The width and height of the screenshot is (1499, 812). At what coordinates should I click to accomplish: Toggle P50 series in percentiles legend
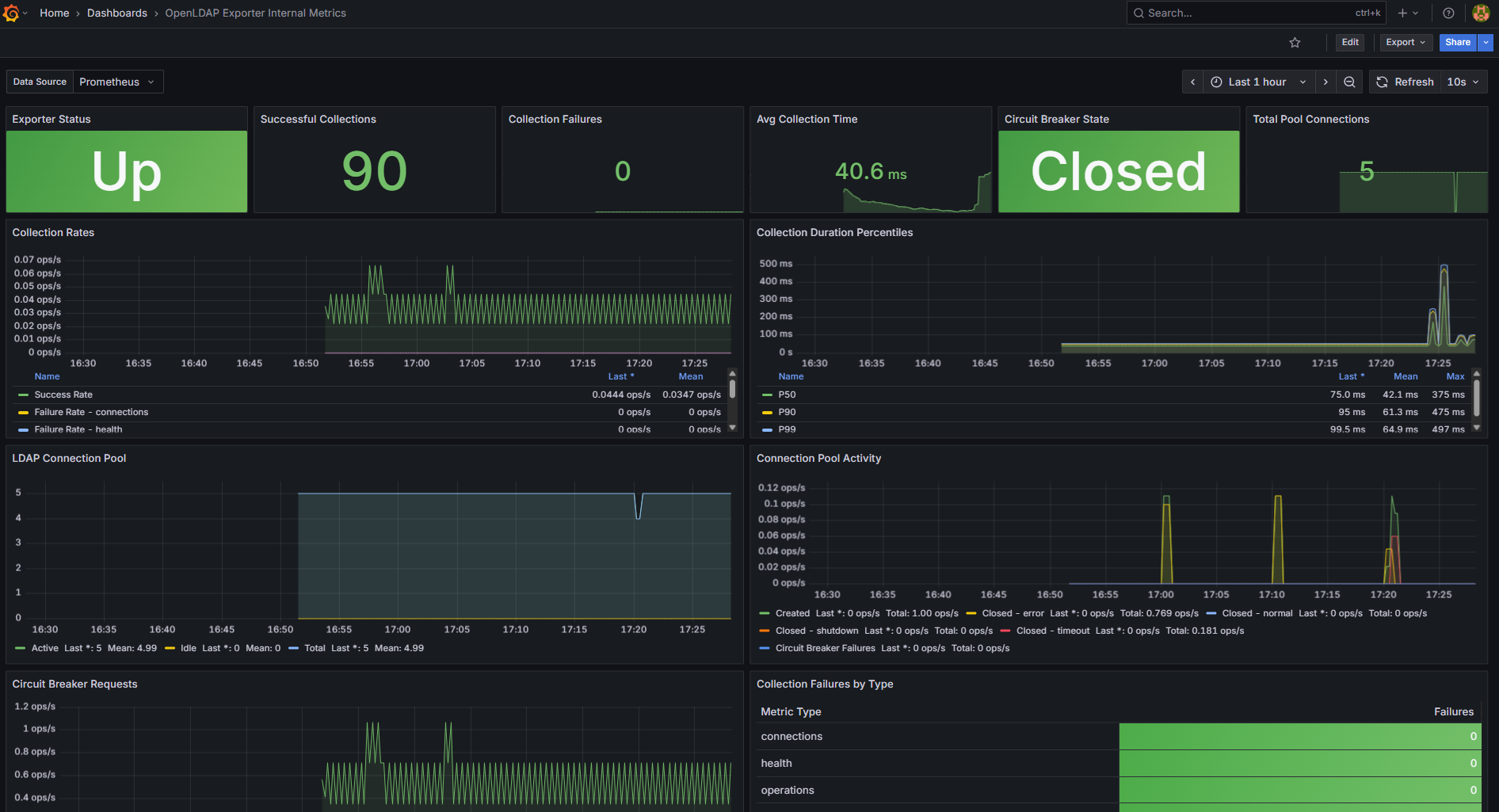click(787, 395)
